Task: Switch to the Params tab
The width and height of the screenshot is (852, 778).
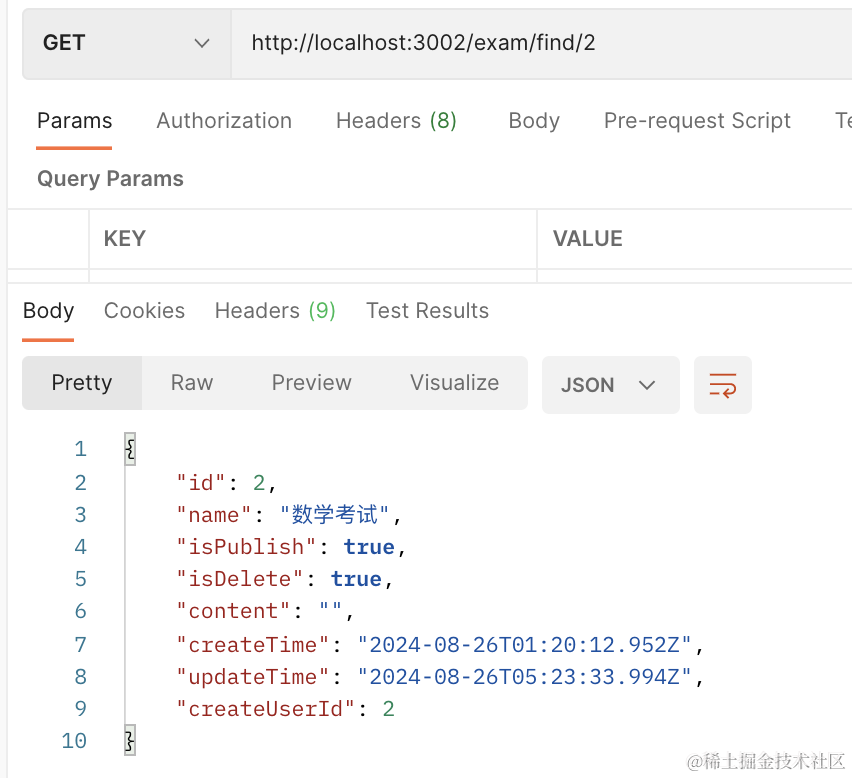Action: (x=74, y=121)
